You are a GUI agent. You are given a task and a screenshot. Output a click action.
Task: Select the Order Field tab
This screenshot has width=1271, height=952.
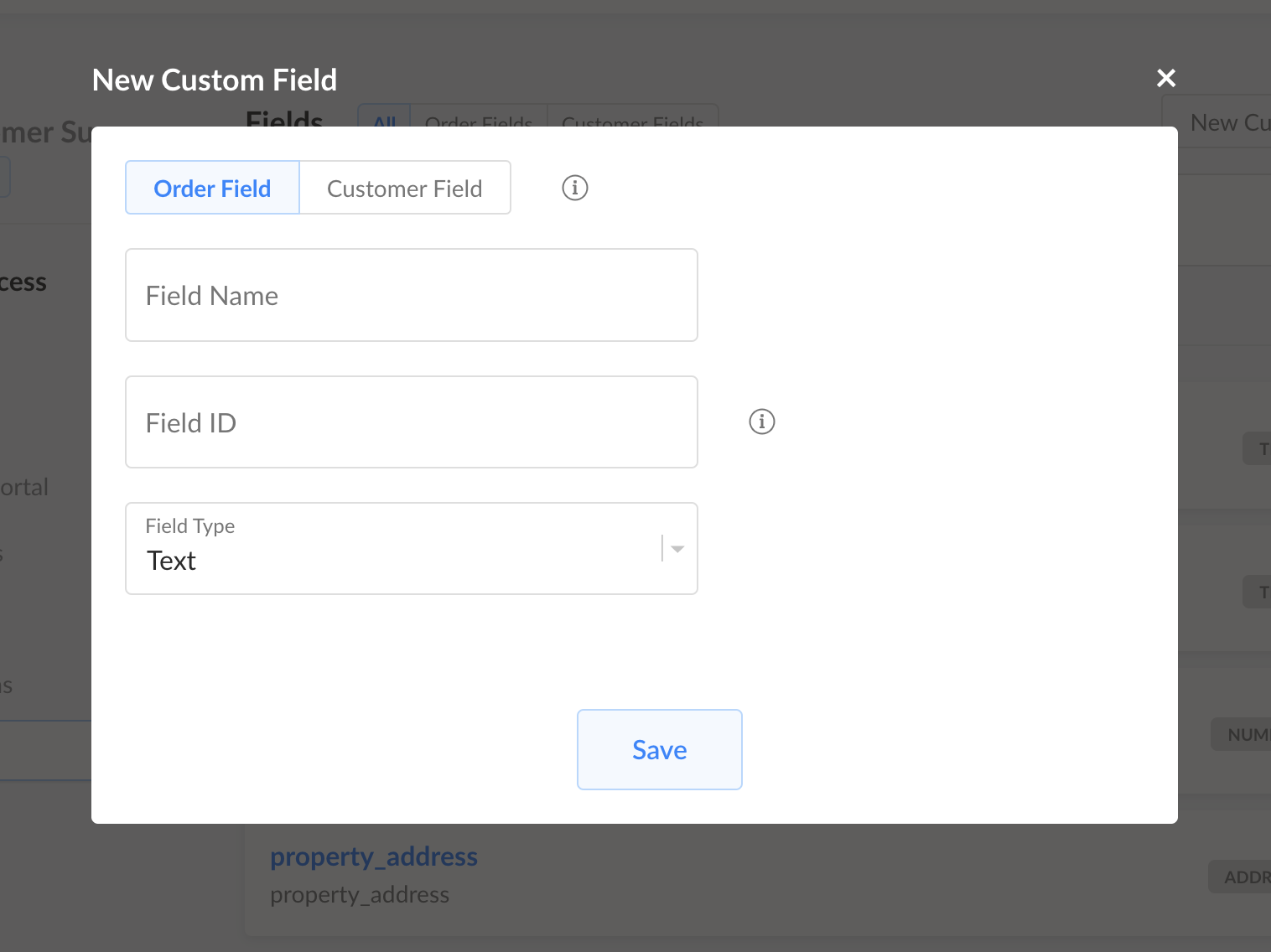pos(212,188)
